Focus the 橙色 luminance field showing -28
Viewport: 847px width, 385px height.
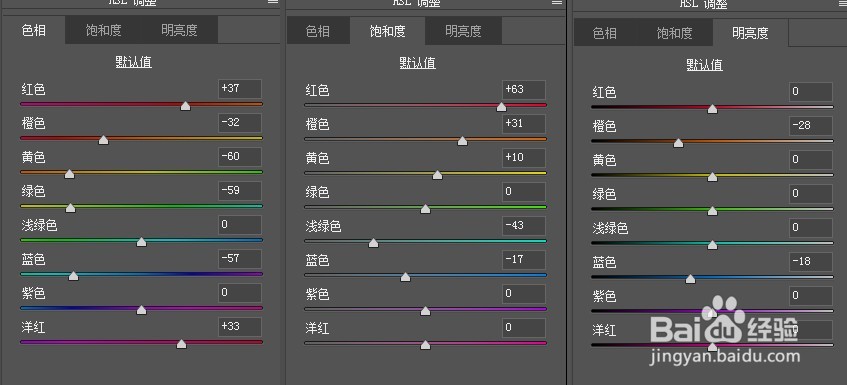[x=811, y=126]
